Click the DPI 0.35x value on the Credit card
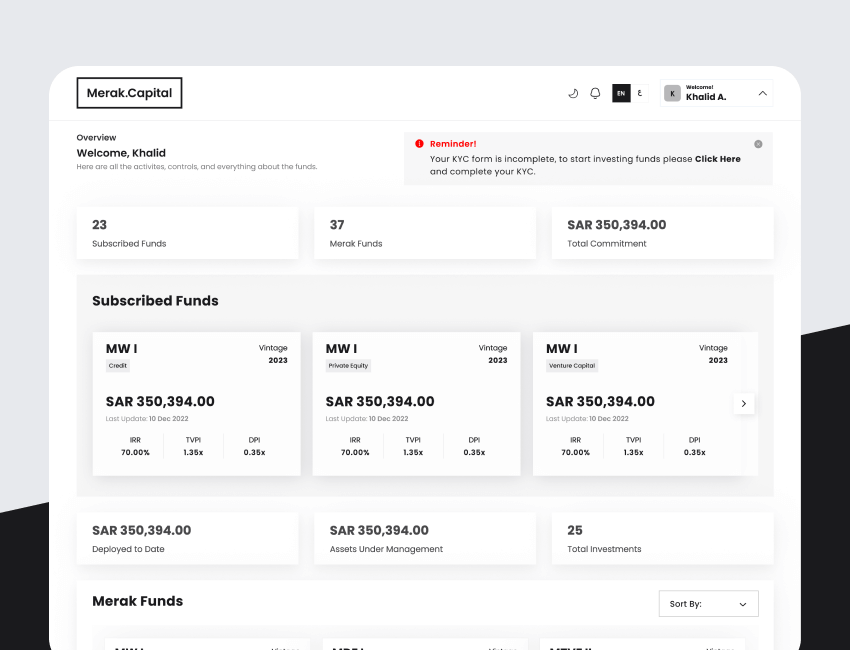Image resolution: width=850 pixels, height=650 pixels. point(254,452)
